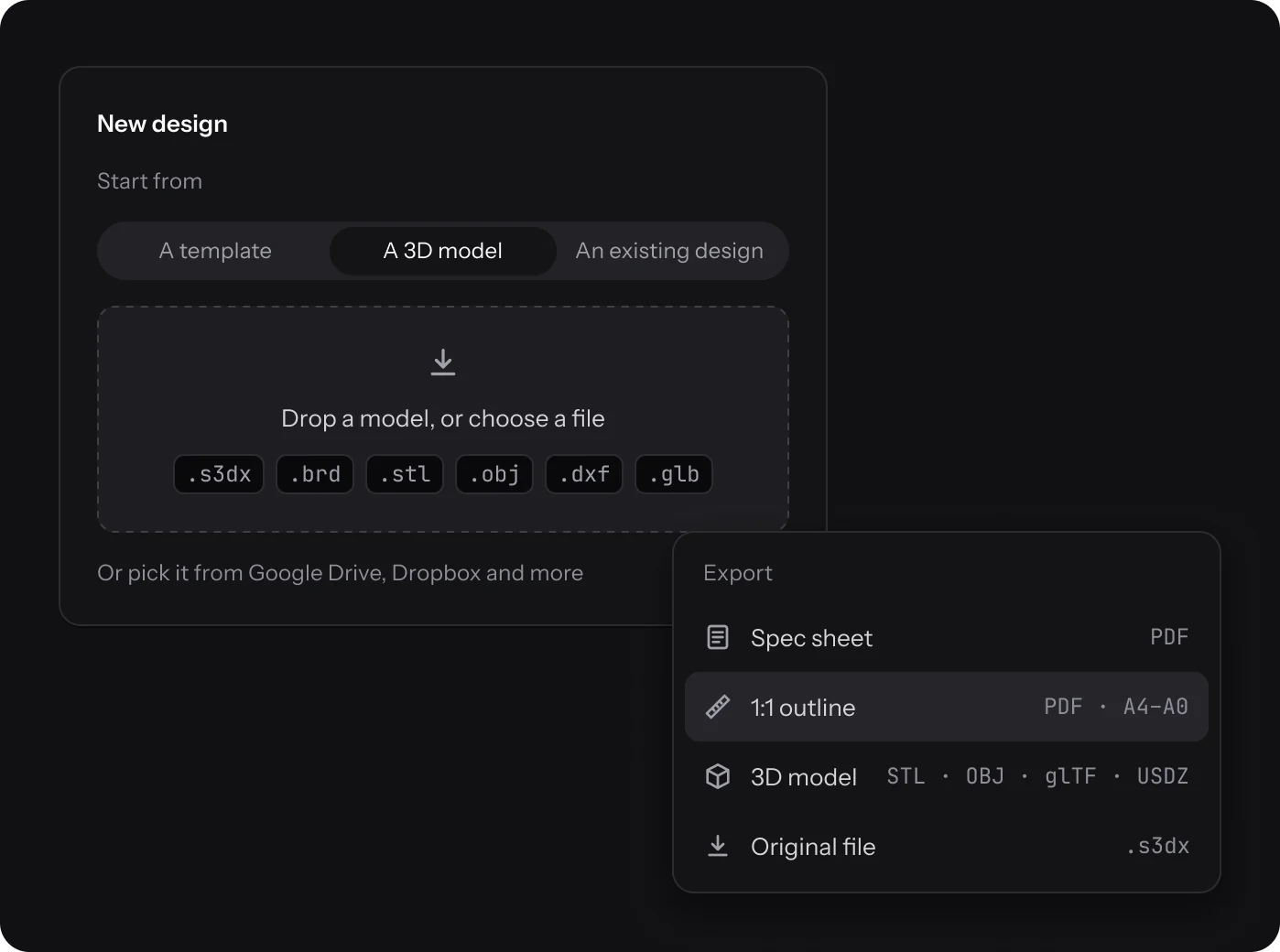This screenshot has height=952, width=1280.
Task: Click the New design heading
Action: pyautogui.click(x=162, y=124)
